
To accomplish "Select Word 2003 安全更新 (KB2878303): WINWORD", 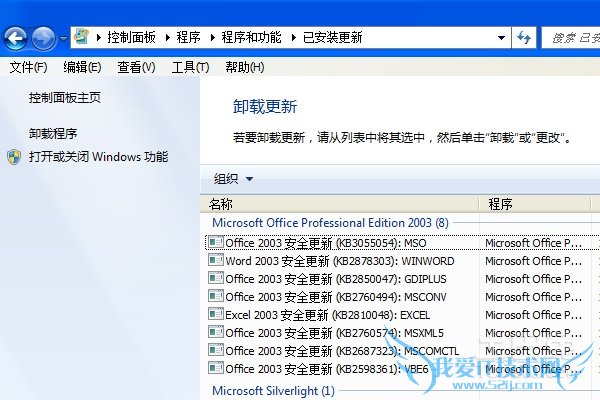I will (x=340, y=261).
